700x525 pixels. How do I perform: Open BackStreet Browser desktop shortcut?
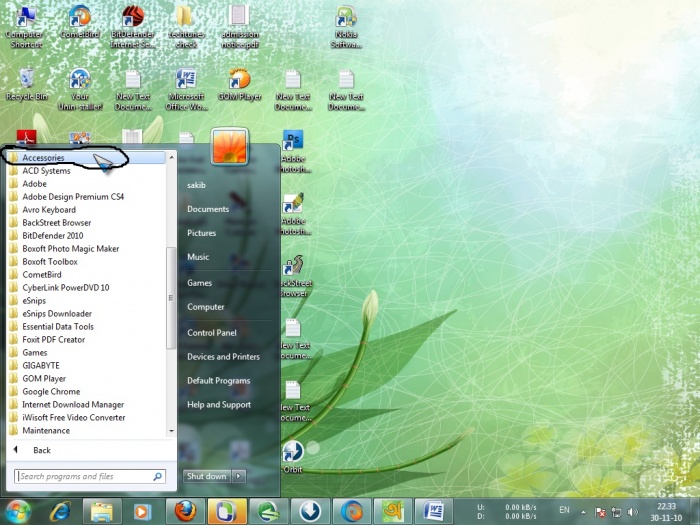pyautogui.click(x=295, y=277)
